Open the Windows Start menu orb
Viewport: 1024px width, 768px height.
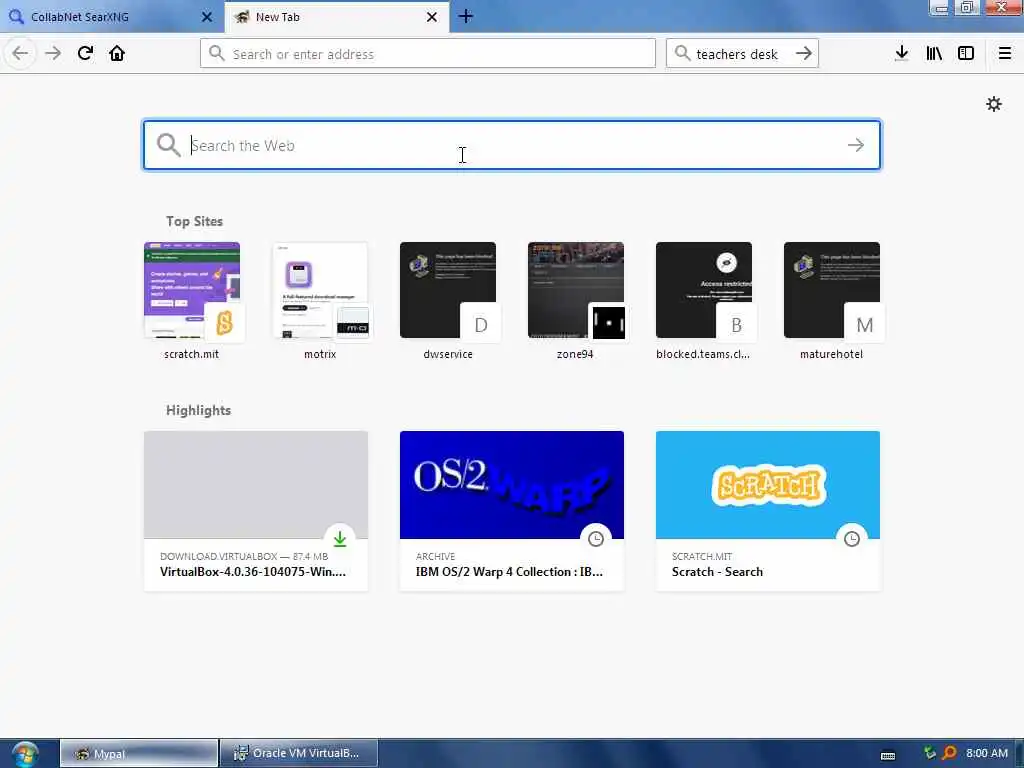tap(25, 754)
